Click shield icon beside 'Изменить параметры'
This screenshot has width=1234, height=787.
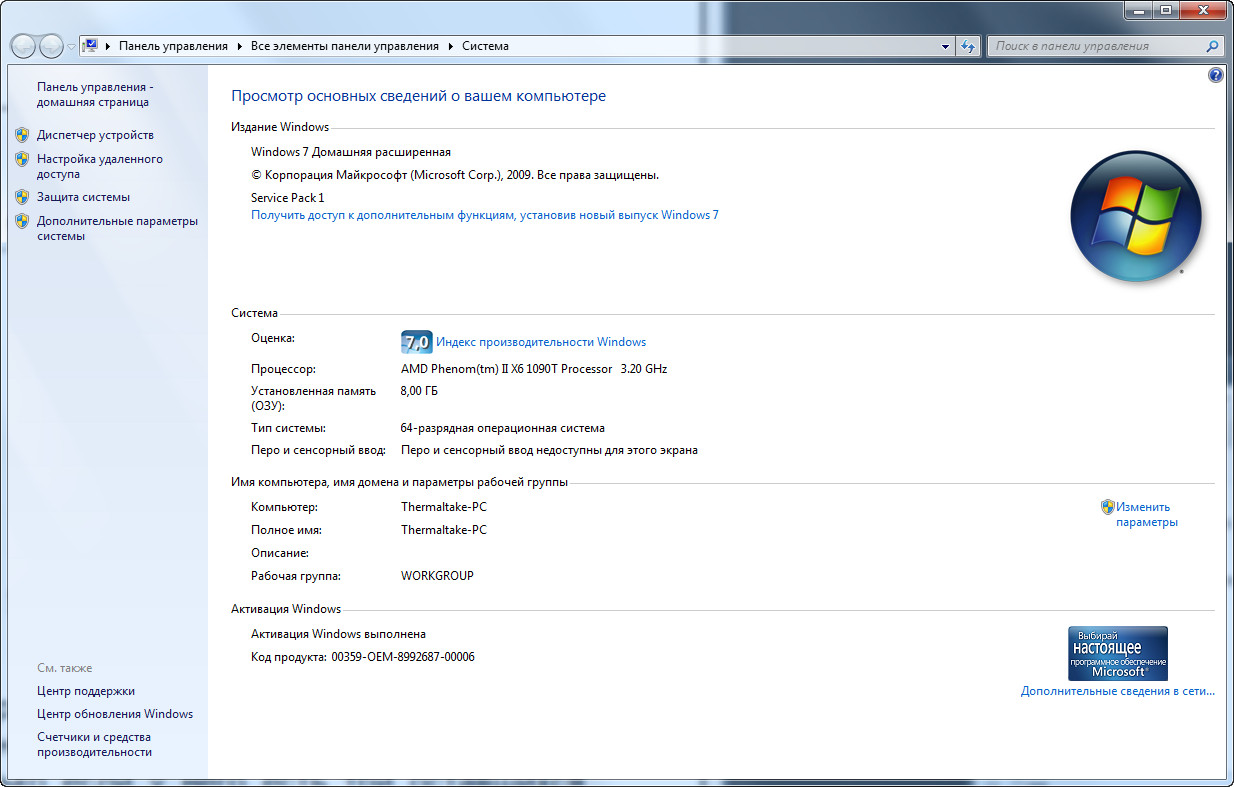click(x=1107, y=507)
